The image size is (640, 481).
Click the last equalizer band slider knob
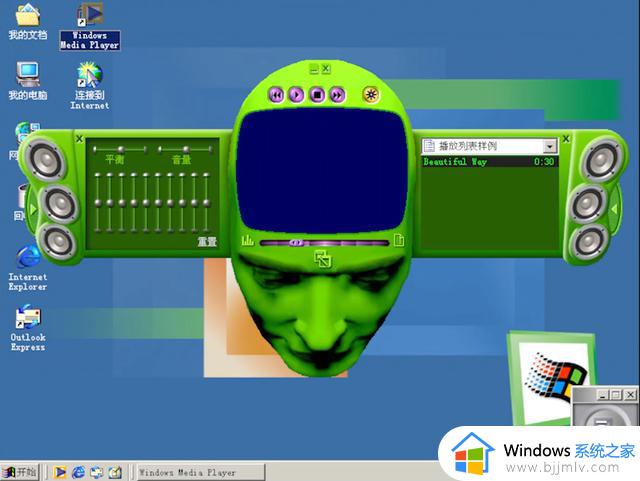[x=207, y=203]
